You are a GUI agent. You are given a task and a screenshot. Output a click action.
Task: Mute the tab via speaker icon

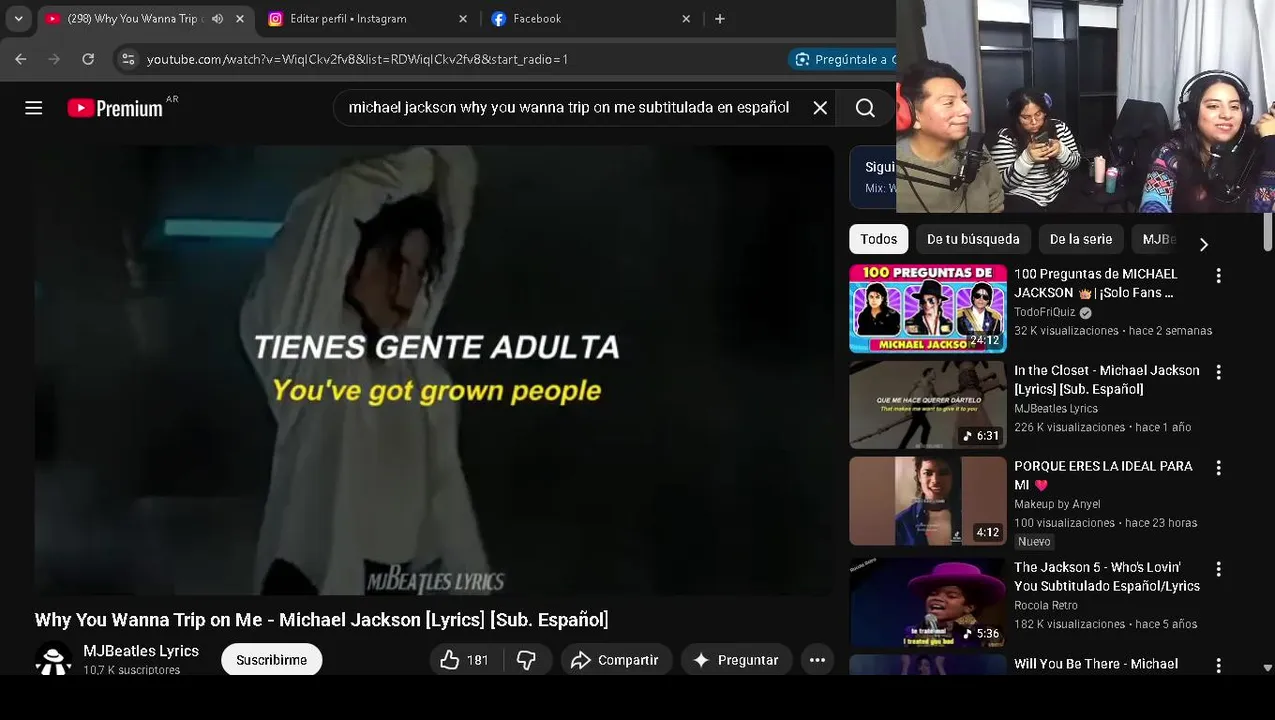[x=217, y=18]
